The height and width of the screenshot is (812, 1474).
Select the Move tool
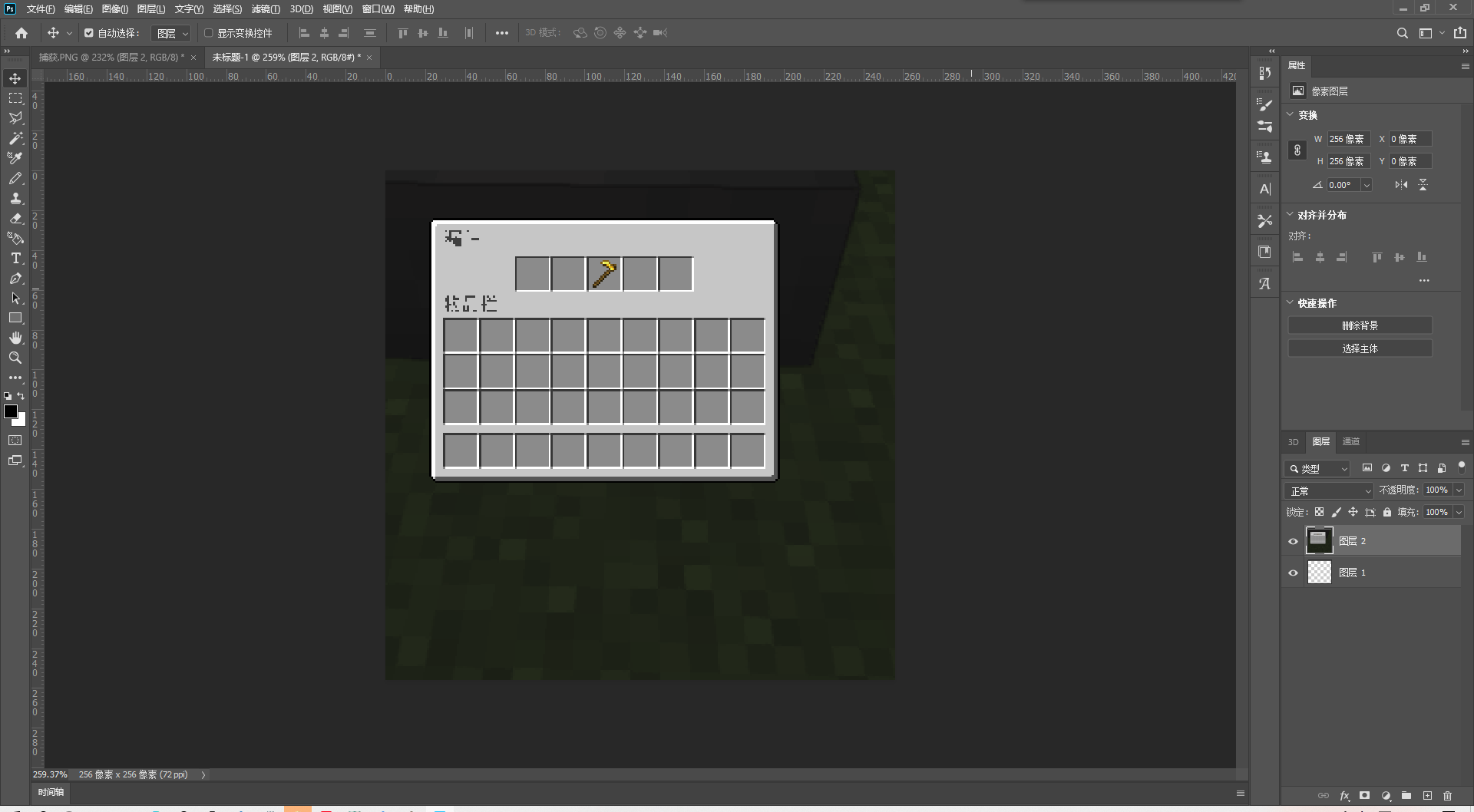[15, 79]
